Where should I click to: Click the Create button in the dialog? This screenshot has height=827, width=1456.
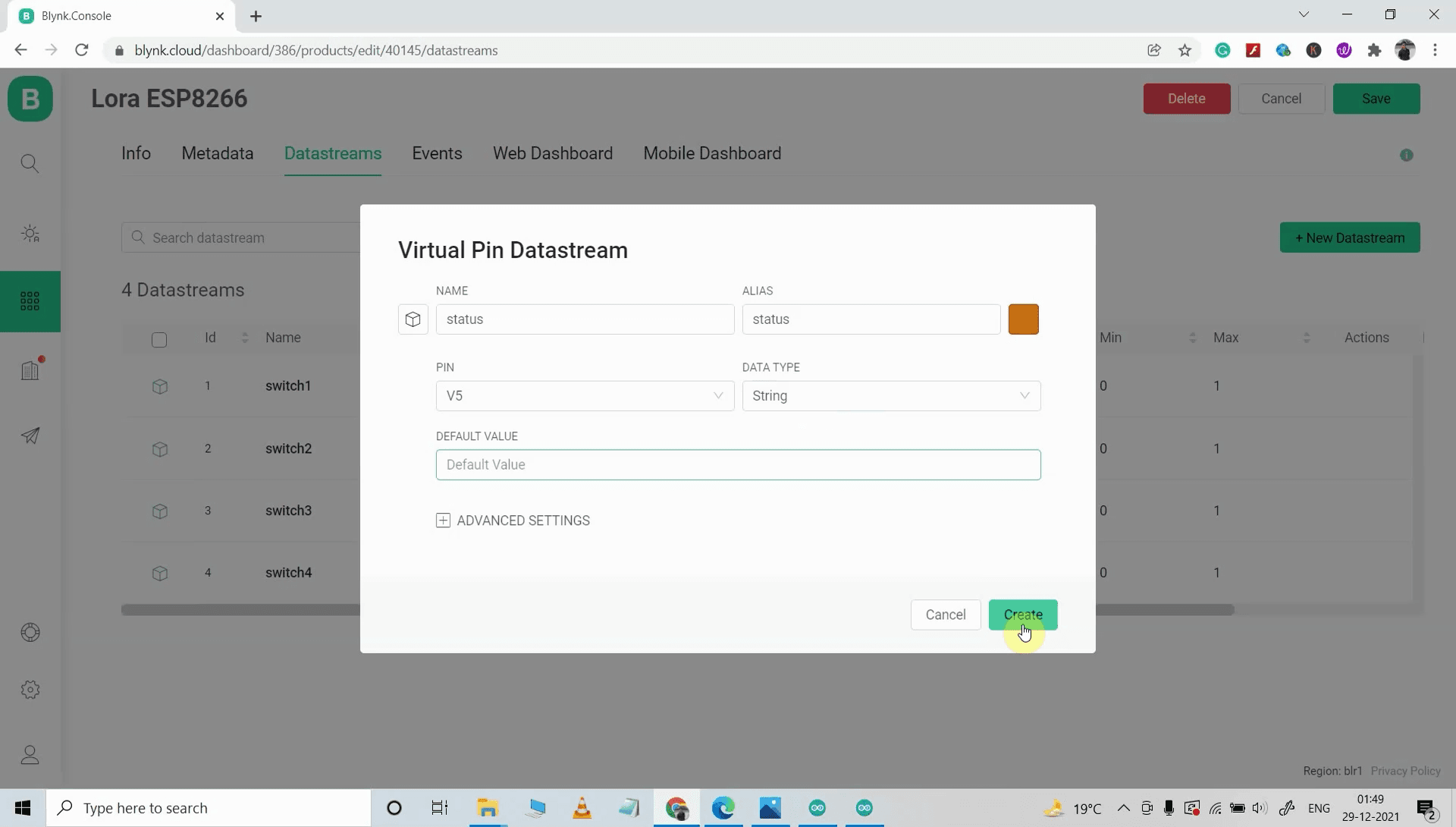(x=1023, y=615)
